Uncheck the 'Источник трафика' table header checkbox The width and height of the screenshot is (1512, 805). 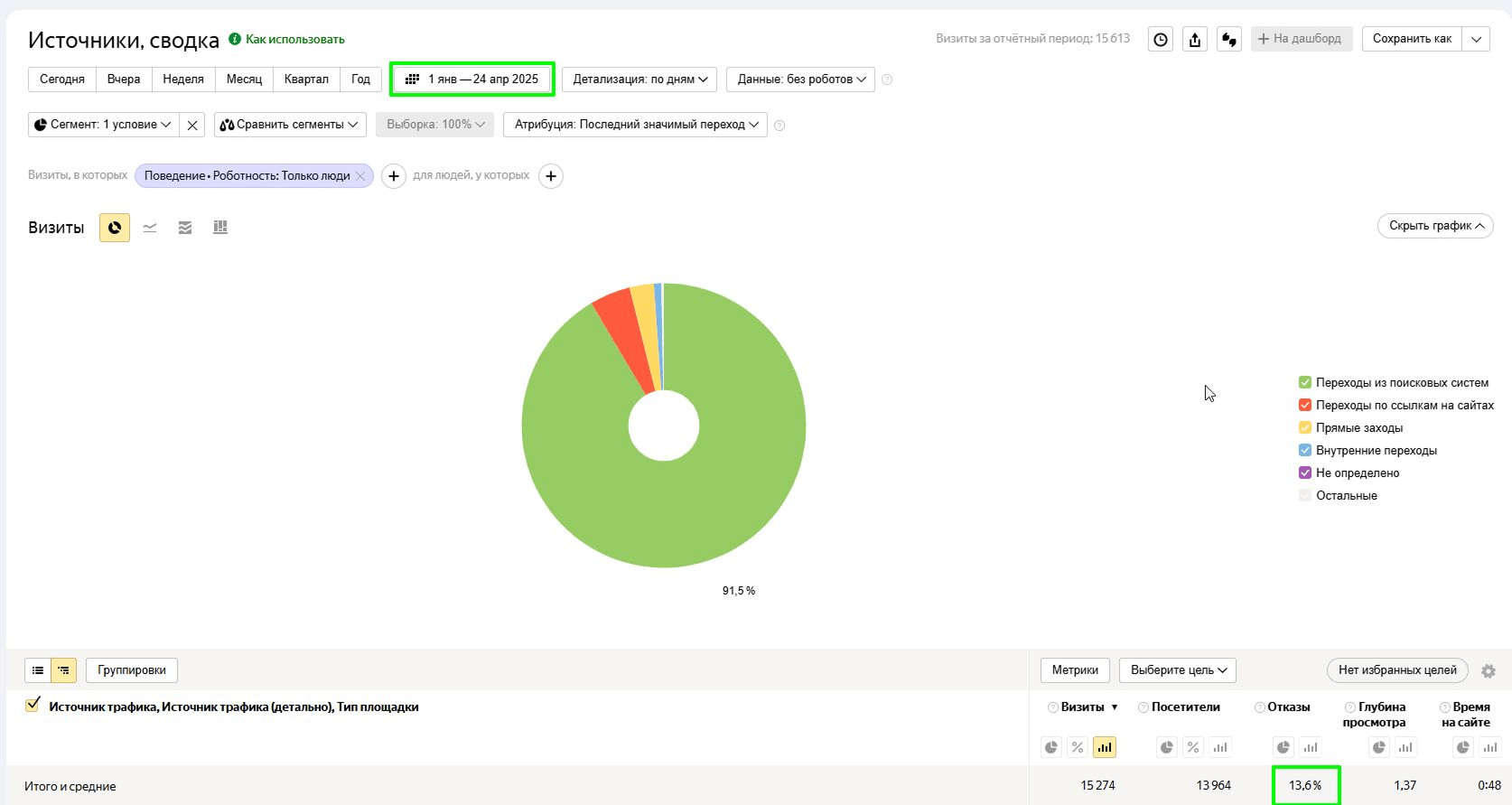pyautogui.click(x=33, y=705)
